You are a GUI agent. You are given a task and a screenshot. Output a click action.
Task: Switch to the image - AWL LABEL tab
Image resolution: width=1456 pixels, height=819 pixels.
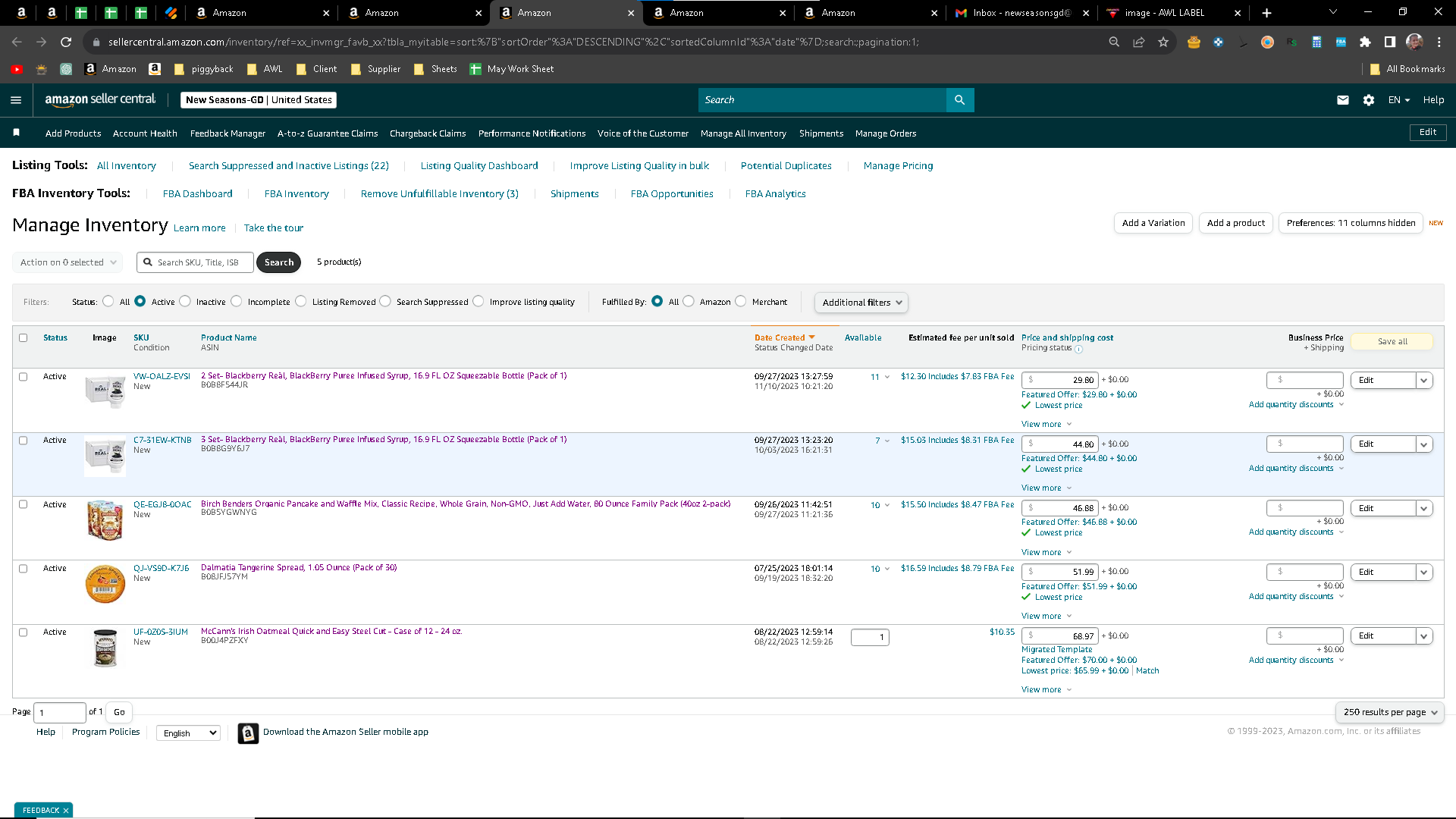click(x=1172, y=13)
